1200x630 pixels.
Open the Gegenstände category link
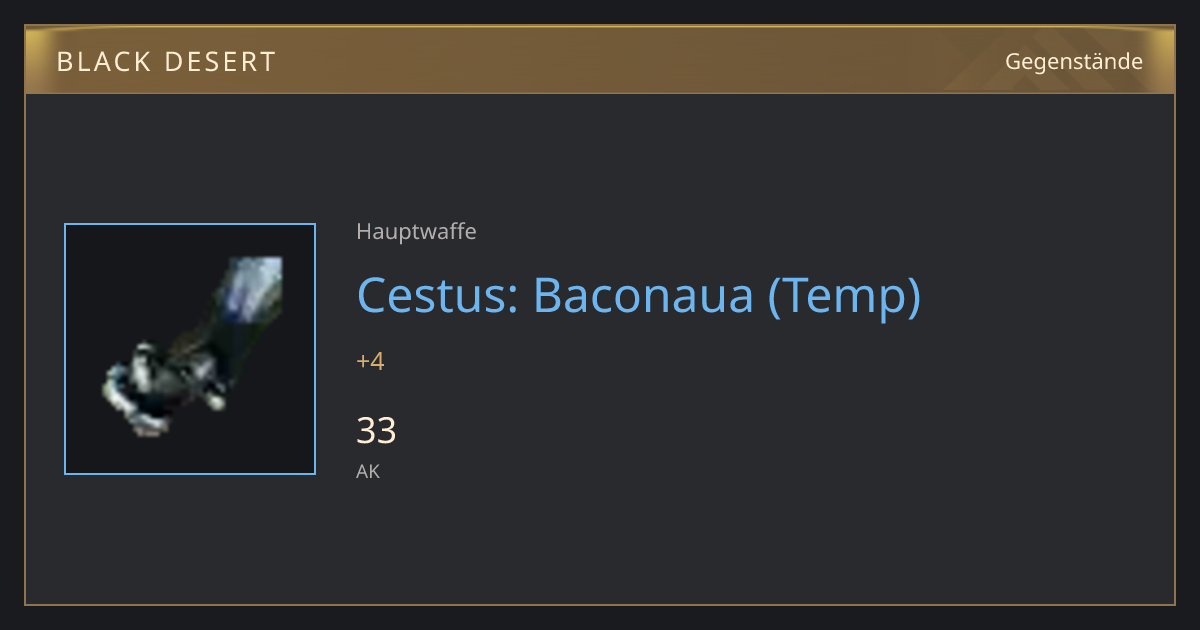point(1074,62)
